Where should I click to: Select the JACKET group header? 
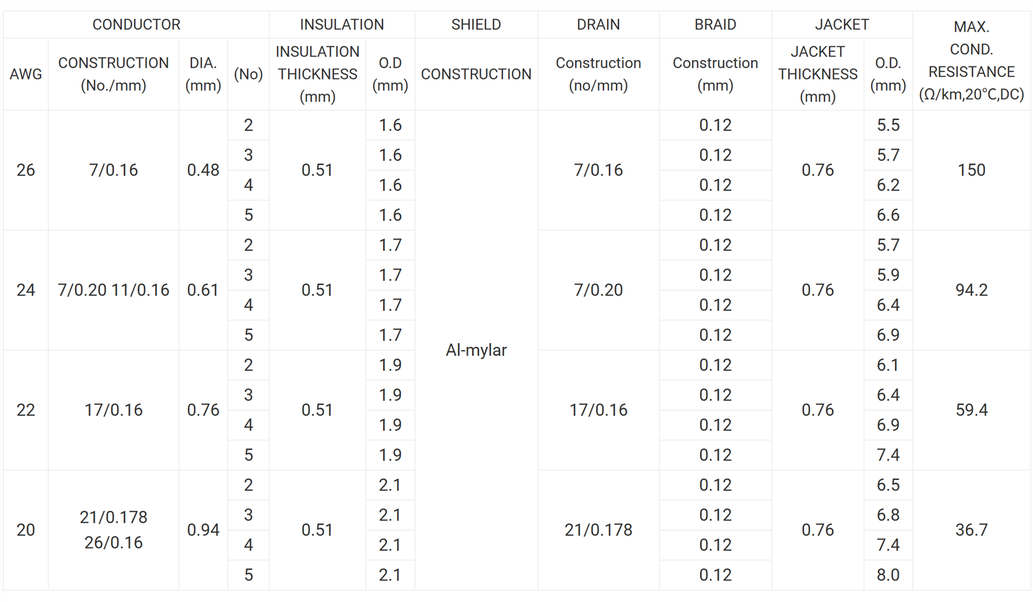point(841,24)
